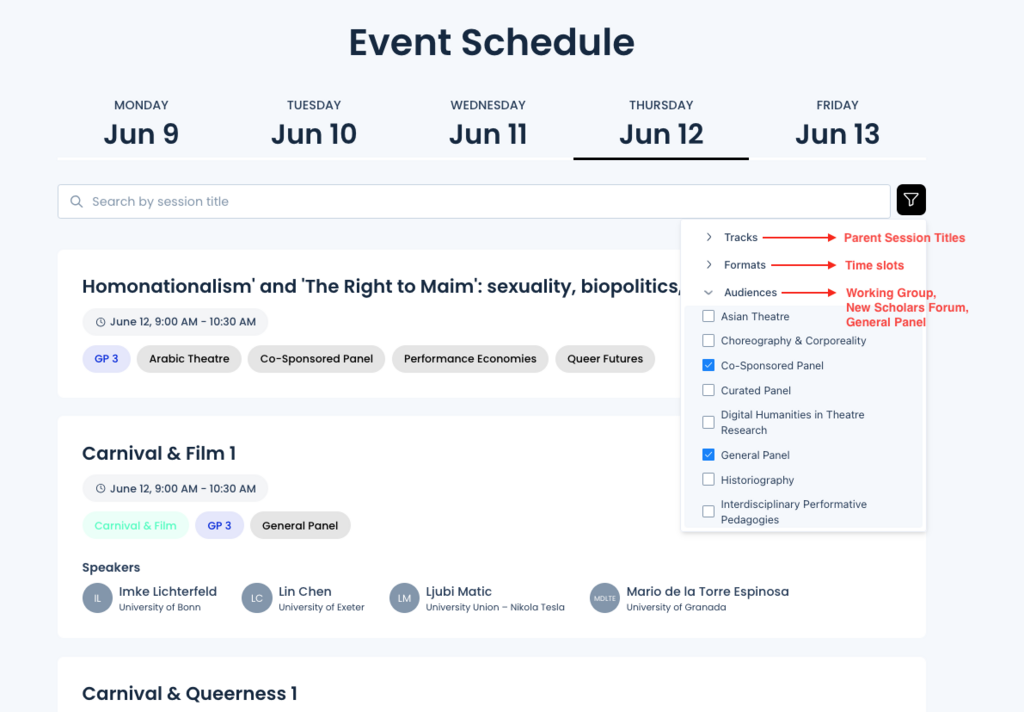Open speaker Imke Lichterfeld's name

click(x=168, y=591)
